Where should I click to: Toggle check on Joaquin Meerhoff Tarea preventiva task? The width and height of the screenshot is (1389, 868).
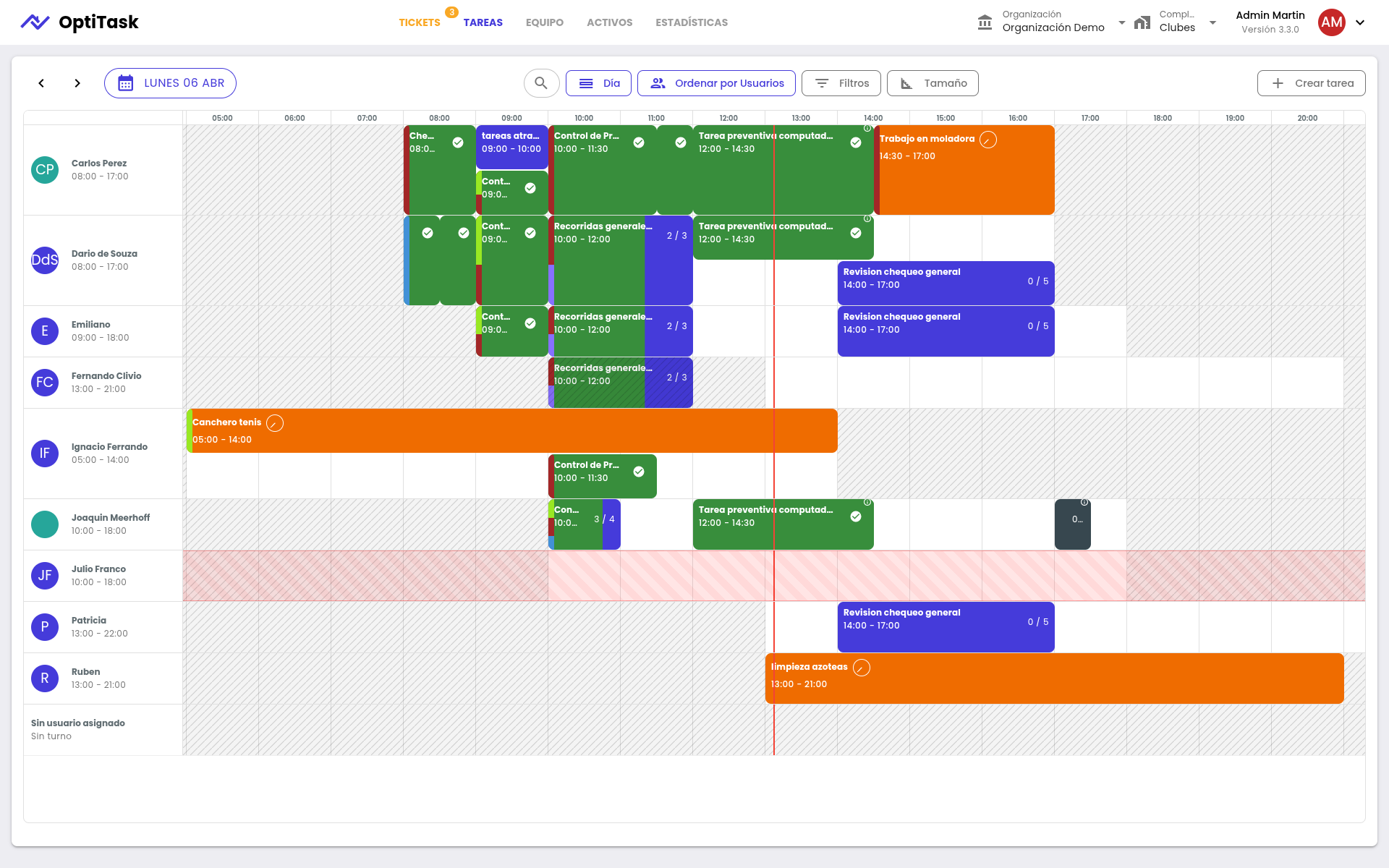pyautogui.click(x=856, y=516)
